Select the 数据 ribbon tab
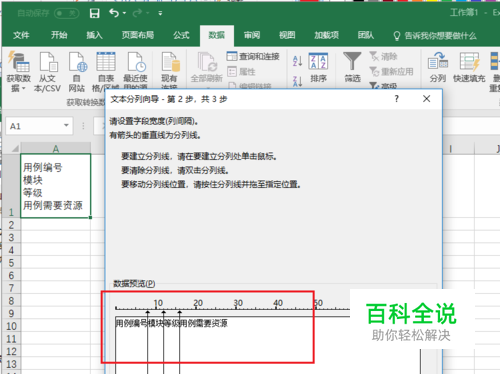The height and width of the screenshot is (374, 500). point(217,35)
